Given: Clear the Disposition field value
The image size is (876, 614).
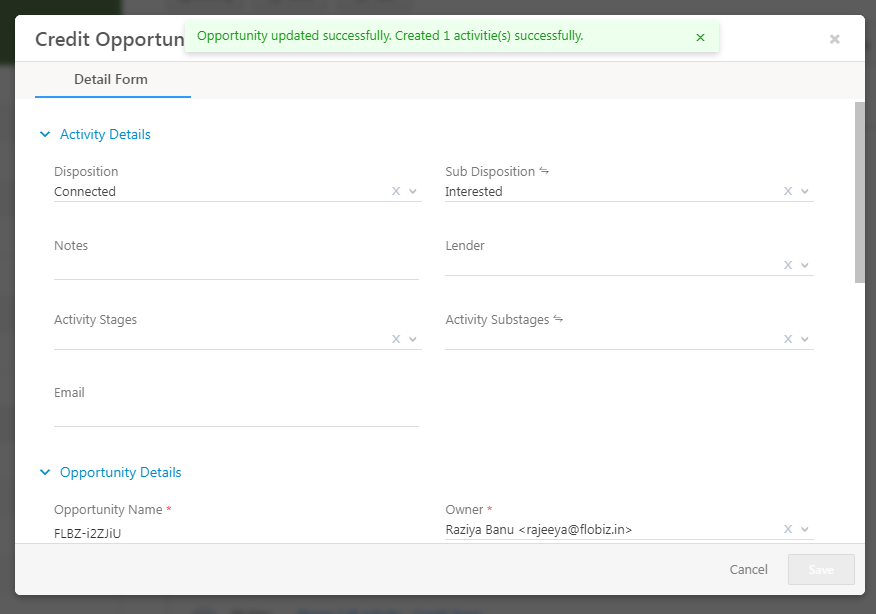Looking at the screenshot, I should tap(396, 191).
